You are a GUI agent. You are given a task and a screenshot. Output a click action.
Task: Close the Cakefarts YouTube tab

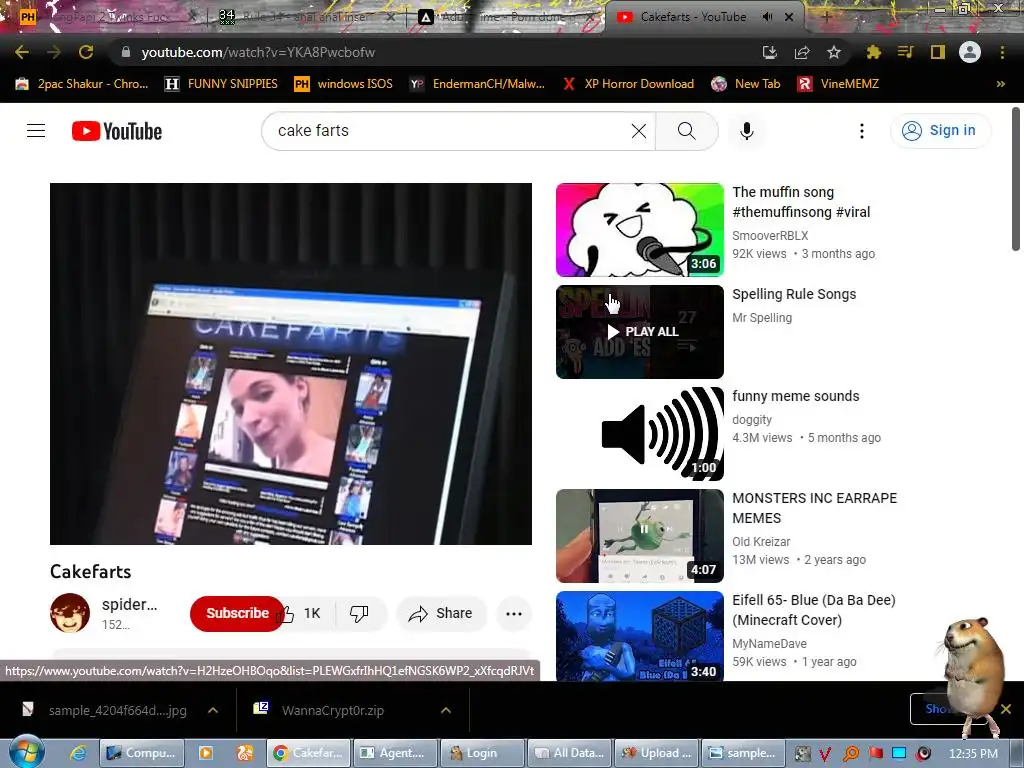click(789, 17)
